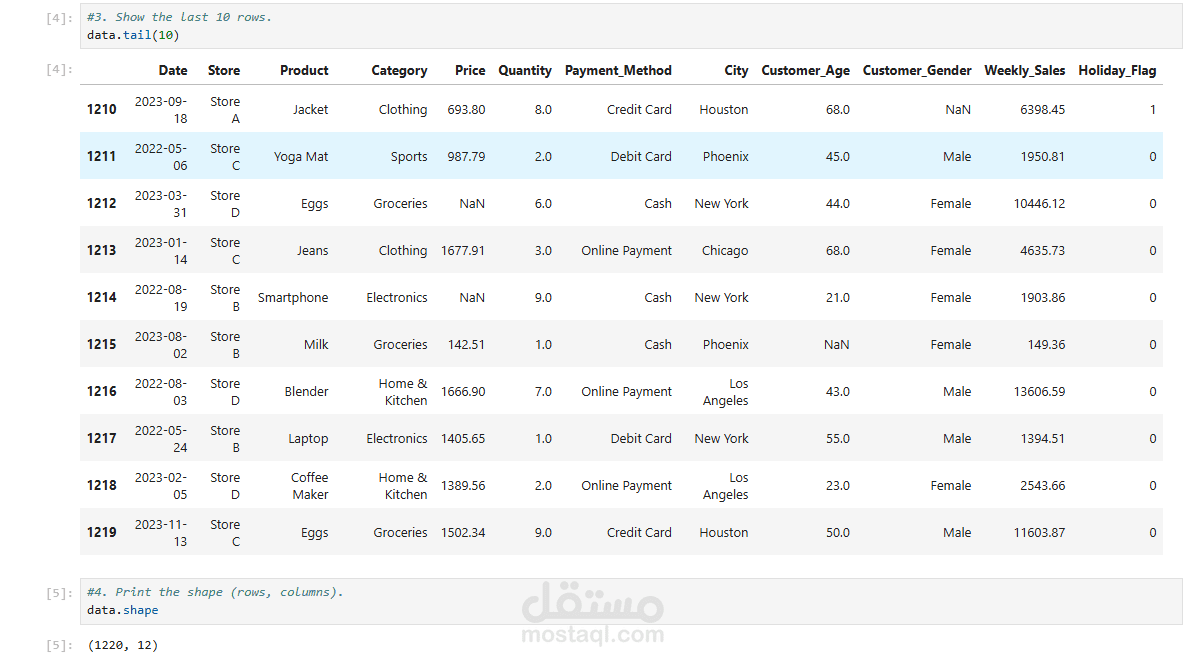Viewport: 1186px width, 660px height.
Task: Select the Payment_Method column header
Action: (x=618, y=71)
